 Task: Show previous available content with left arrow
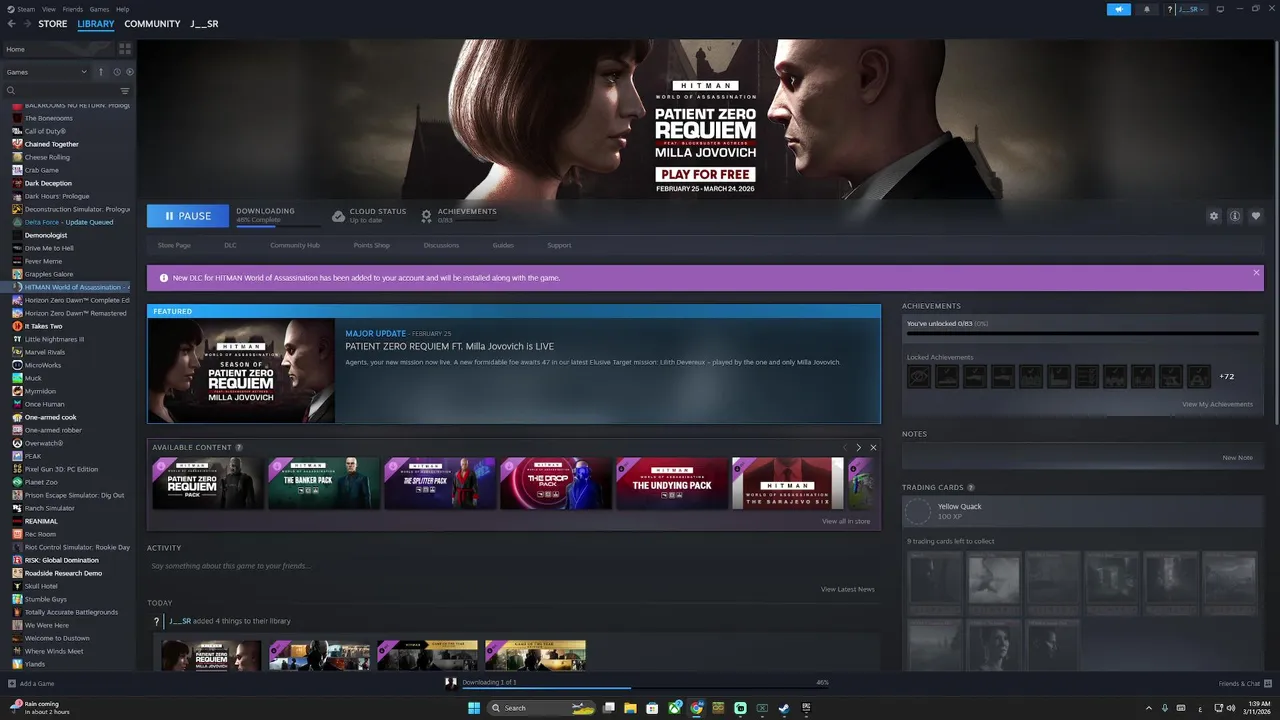845,447
